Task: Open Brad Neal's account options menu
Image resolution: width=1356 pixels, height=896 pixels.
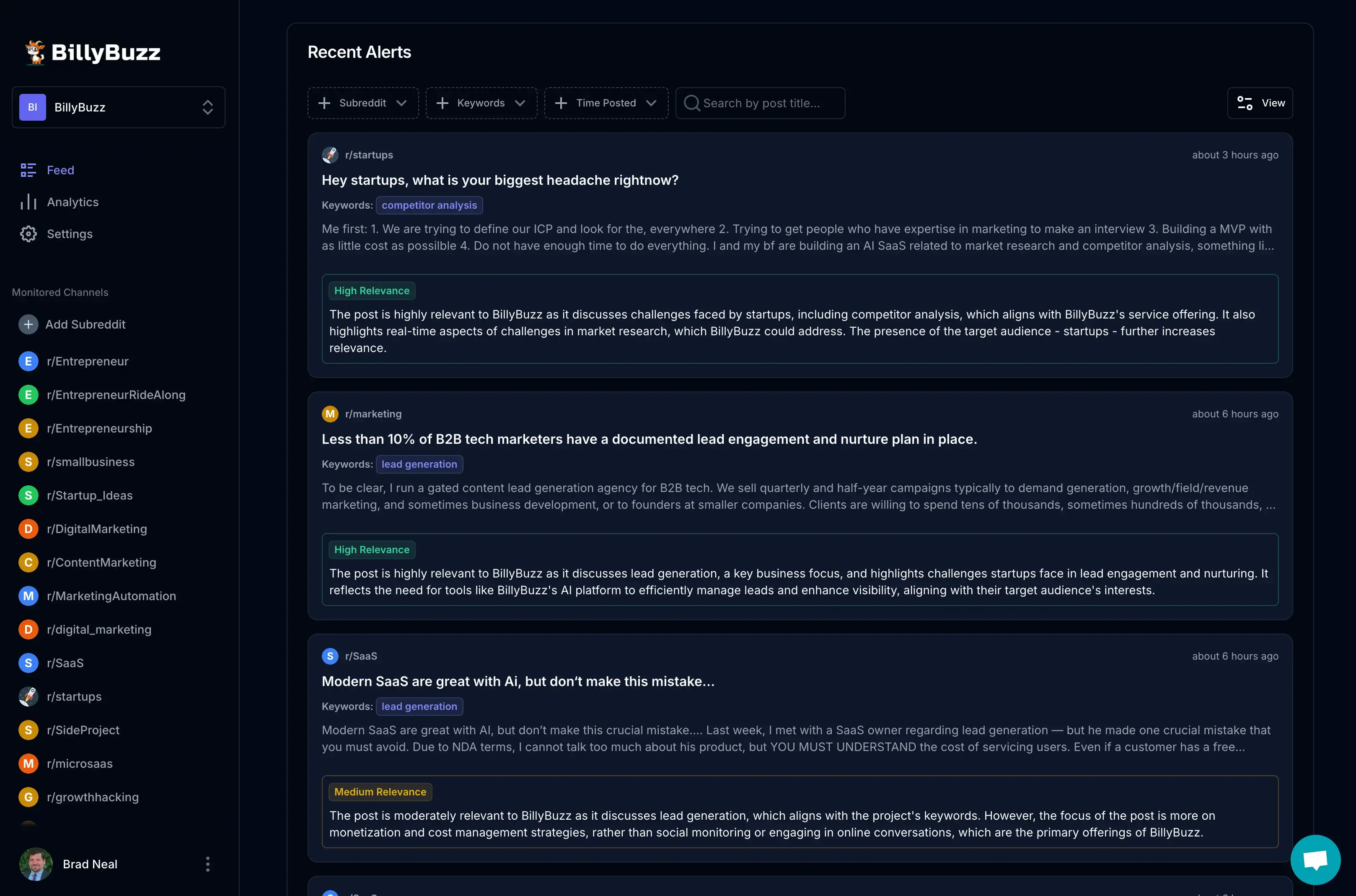Action: click(x=207, y=864)
